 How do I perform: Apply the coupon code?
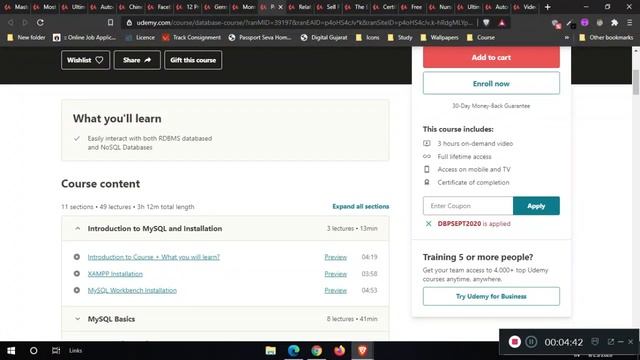(x=536, y=206)
